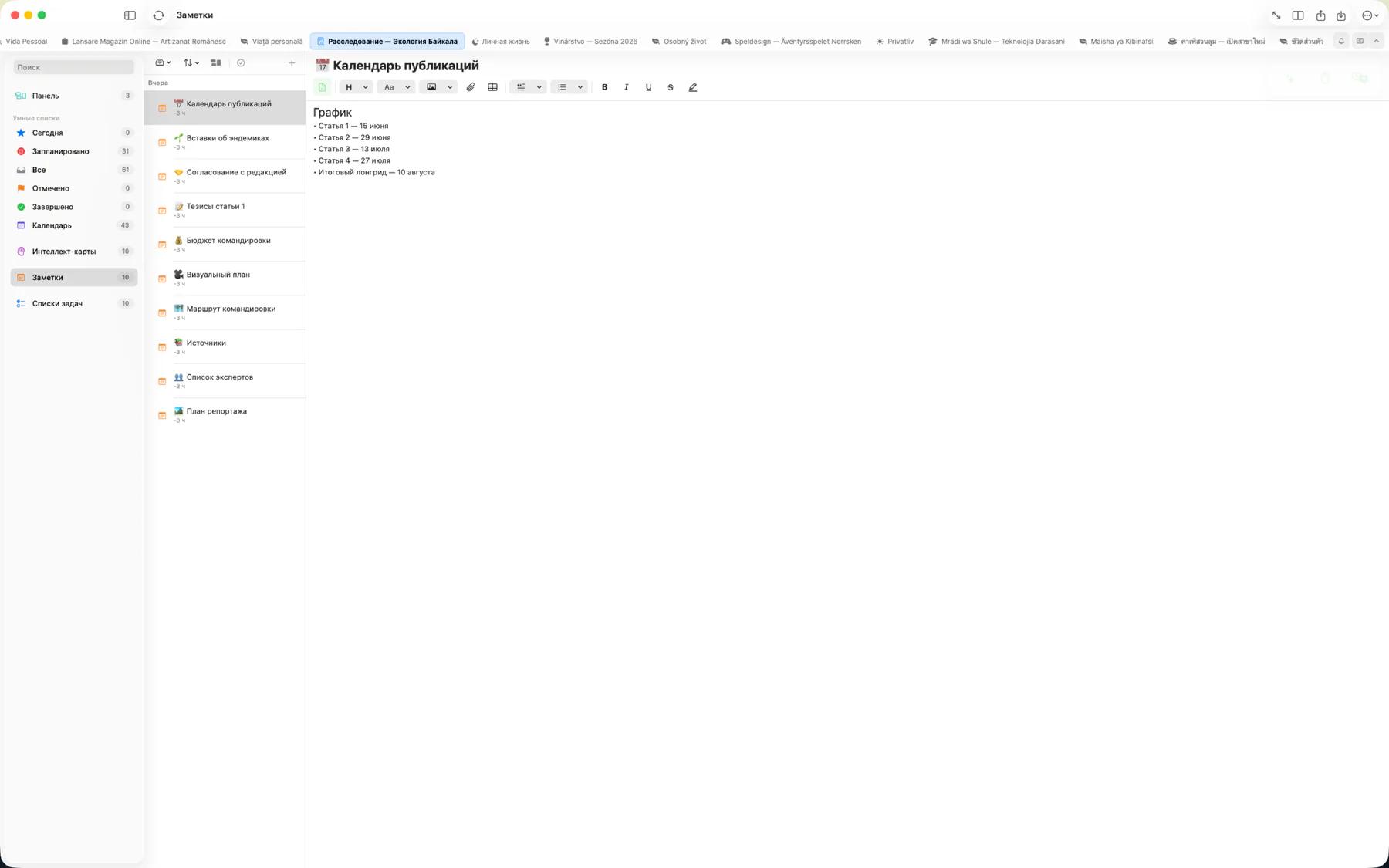This screenshot has height=868, width=1389.
Task: Open note Согласование с редакцией
Action: [225, 176]
